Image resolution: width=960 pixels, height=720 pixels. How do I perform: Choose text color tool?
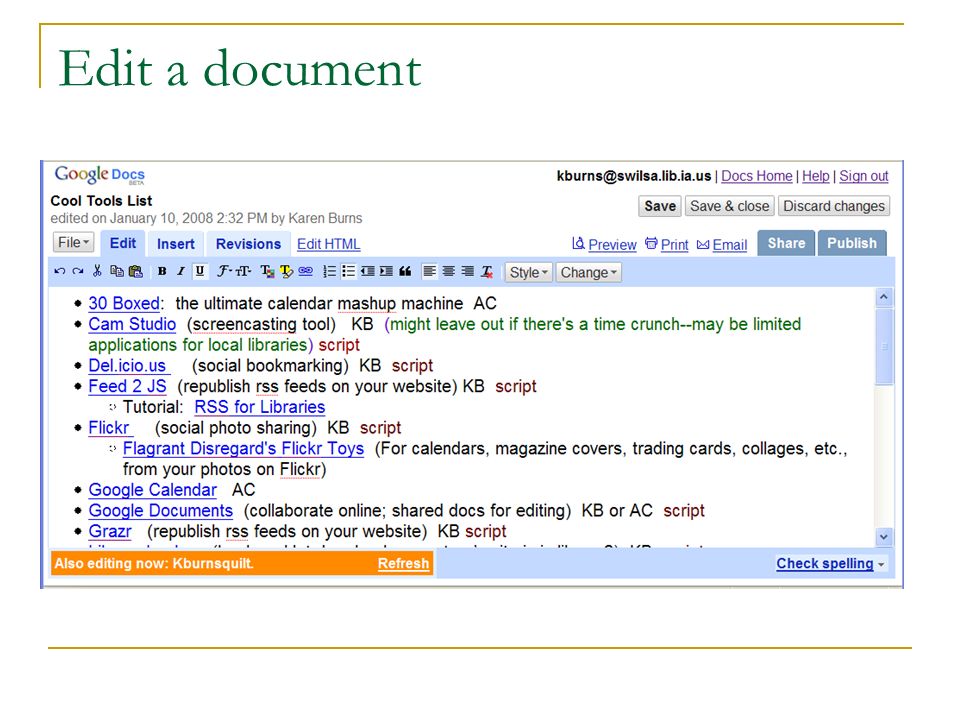point(267,271)
